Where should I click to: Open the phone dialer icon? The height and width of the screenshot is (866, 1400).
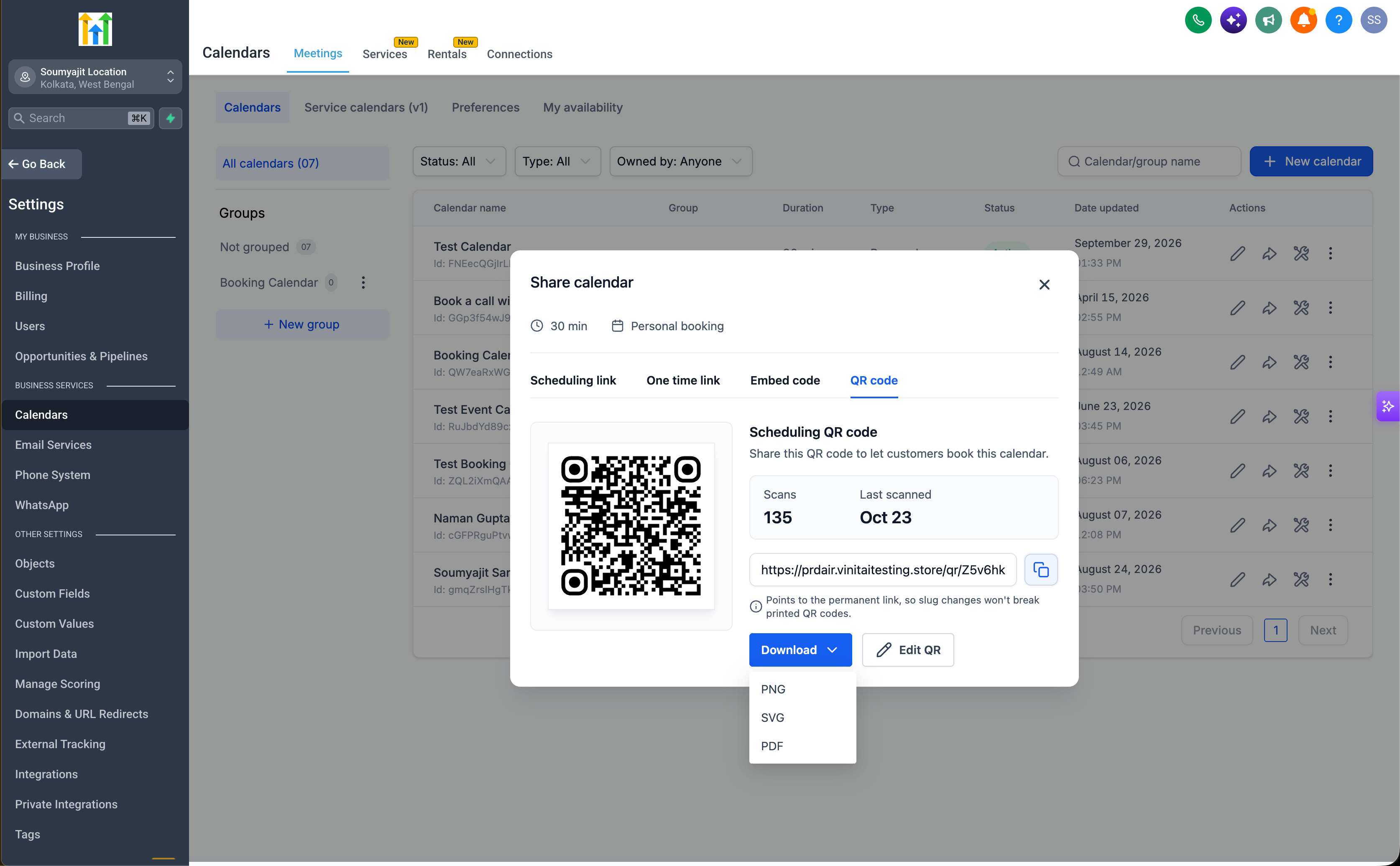(1198, 20)
